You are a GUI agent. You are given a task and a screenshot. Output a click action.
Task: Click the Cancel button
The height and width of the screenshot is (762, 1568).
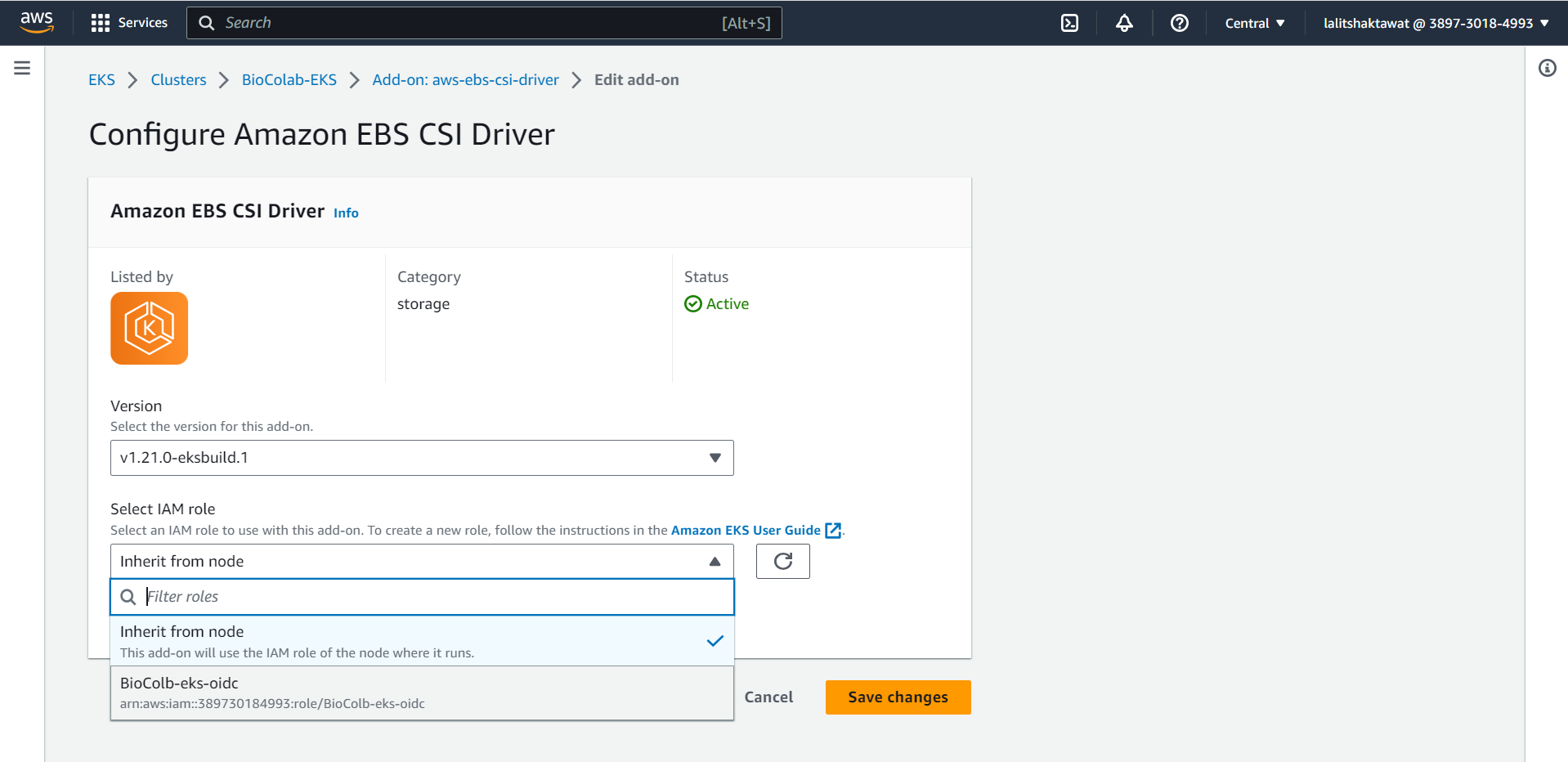(768, 697)
